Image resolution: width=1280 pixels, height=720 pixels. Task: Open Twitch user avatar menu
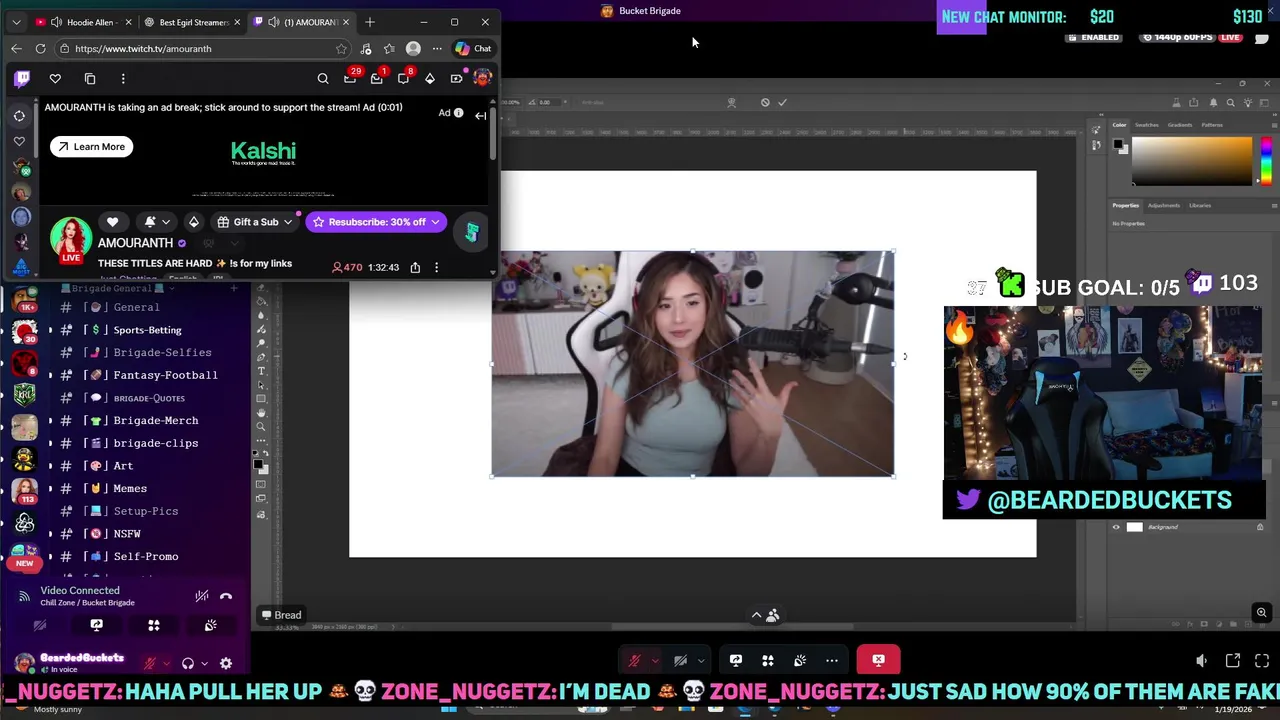point(483,78)
